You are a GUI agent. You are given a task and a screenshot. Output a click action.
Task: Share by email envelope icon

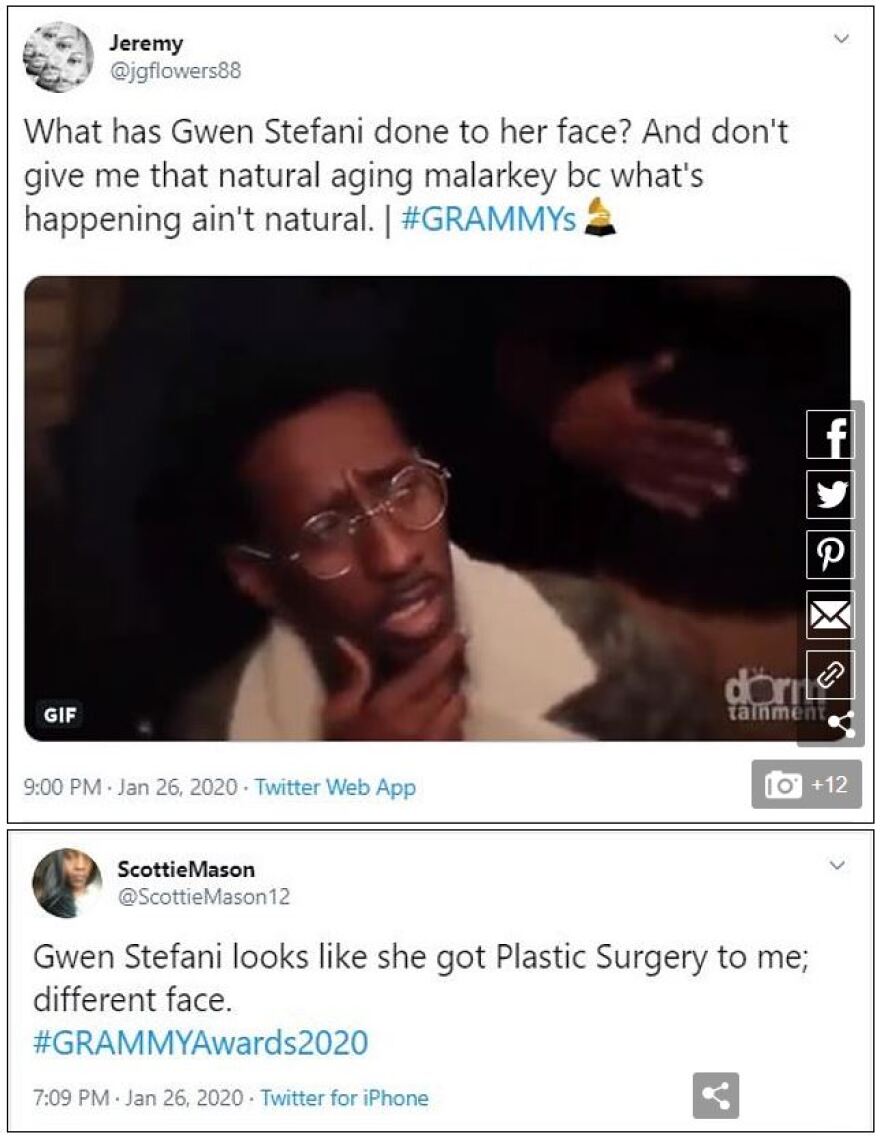[830, 615]
